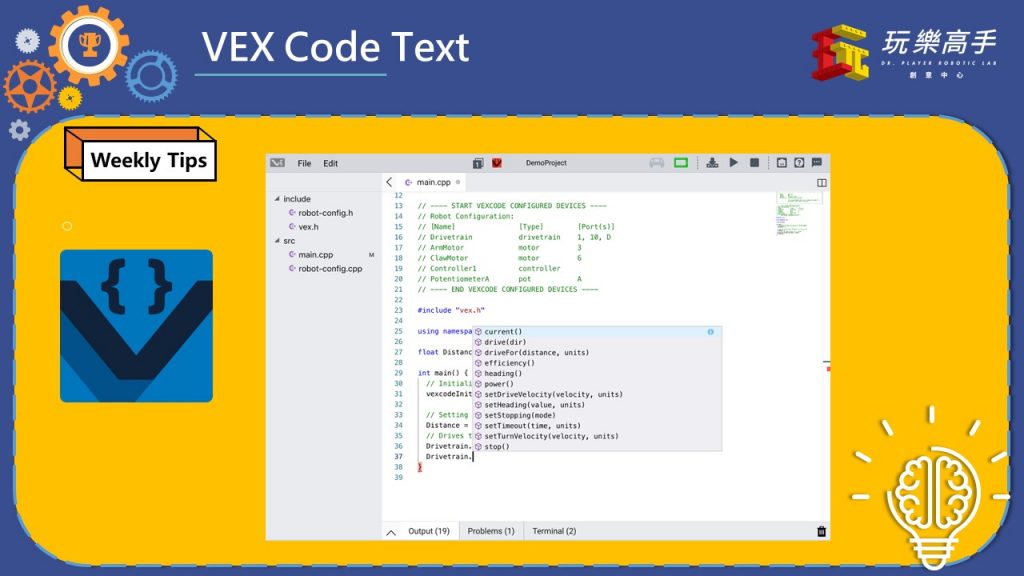Toggle the split editor icon
1024x576 pixels.
[822, 183]
